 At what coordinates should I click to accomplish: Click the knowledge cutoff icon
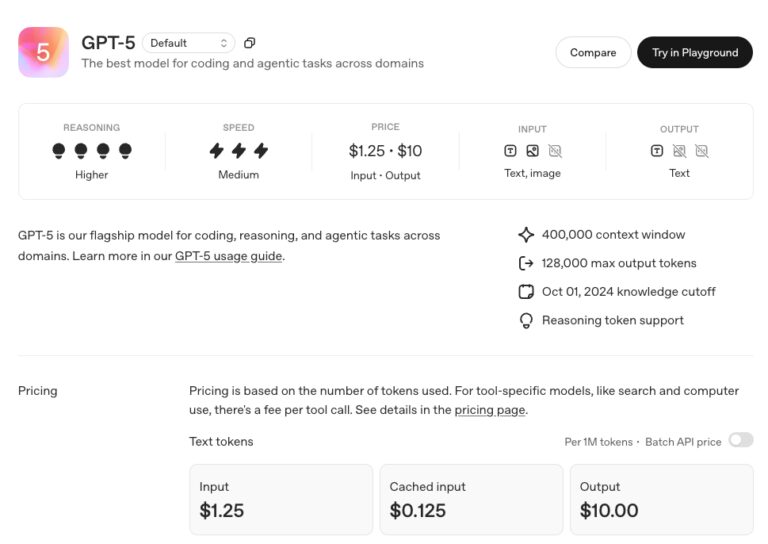[x=526, y=292]
